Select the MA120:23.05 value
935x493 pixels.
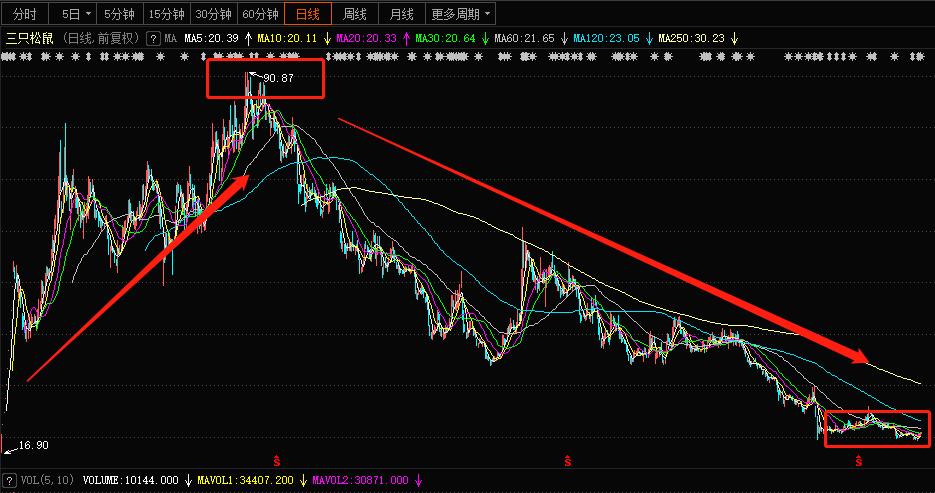pyautogui.click(x=606, y=39)
